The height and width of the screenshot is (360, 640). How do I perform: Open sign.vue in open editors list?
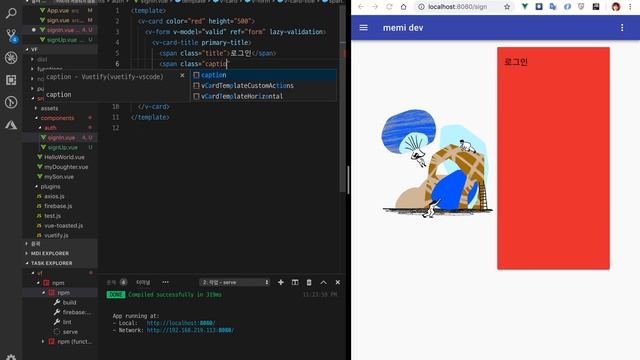(x=60, y=20)
